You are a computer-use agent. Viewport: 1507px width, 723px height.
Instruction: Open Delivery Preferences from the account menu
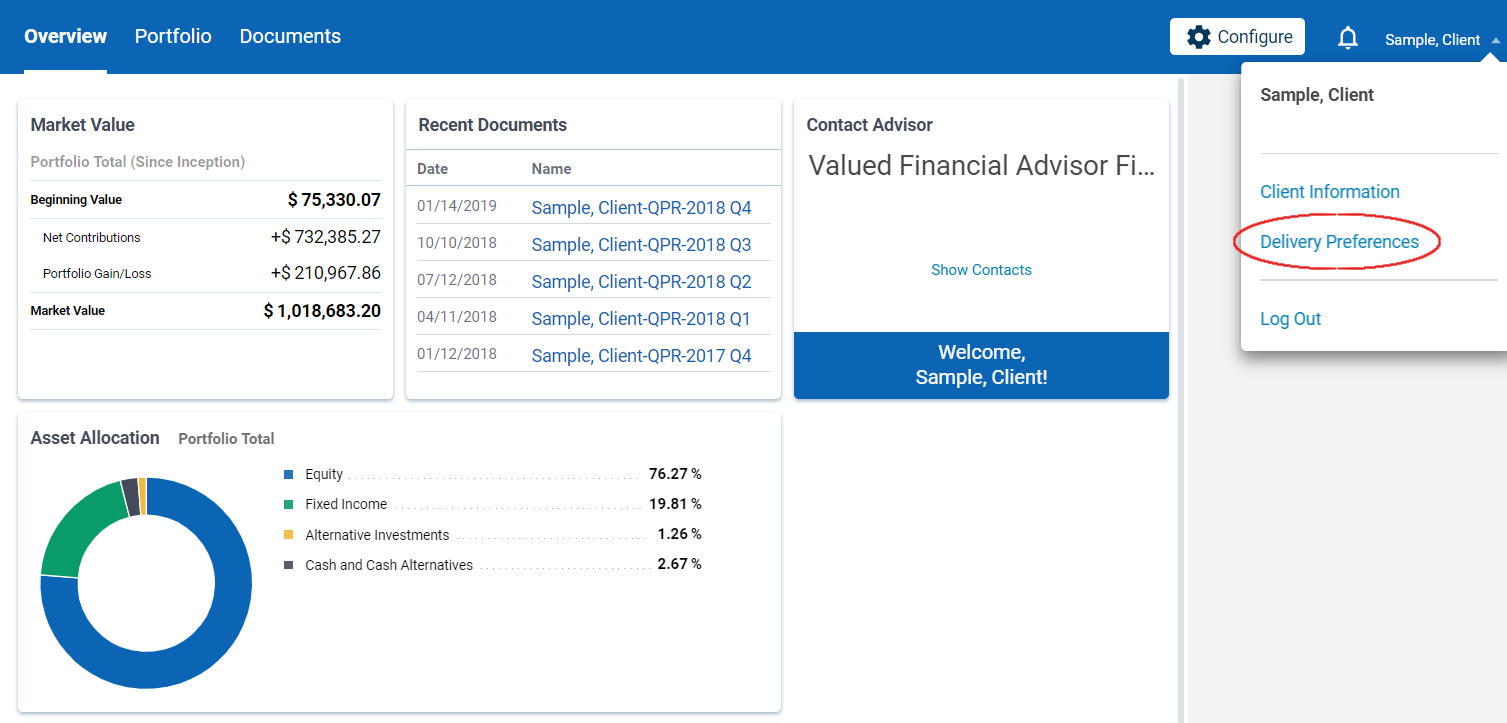click(1339, 241)
